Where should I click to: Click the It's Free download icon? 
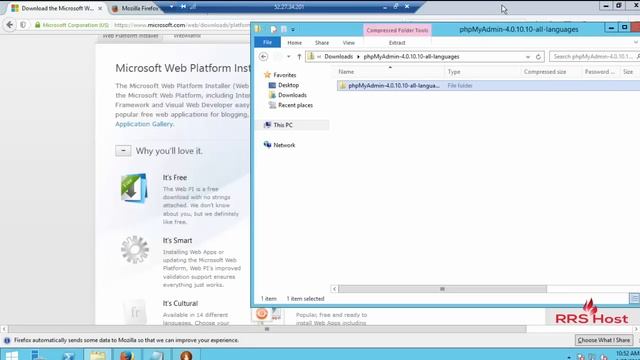pos(134,188)
